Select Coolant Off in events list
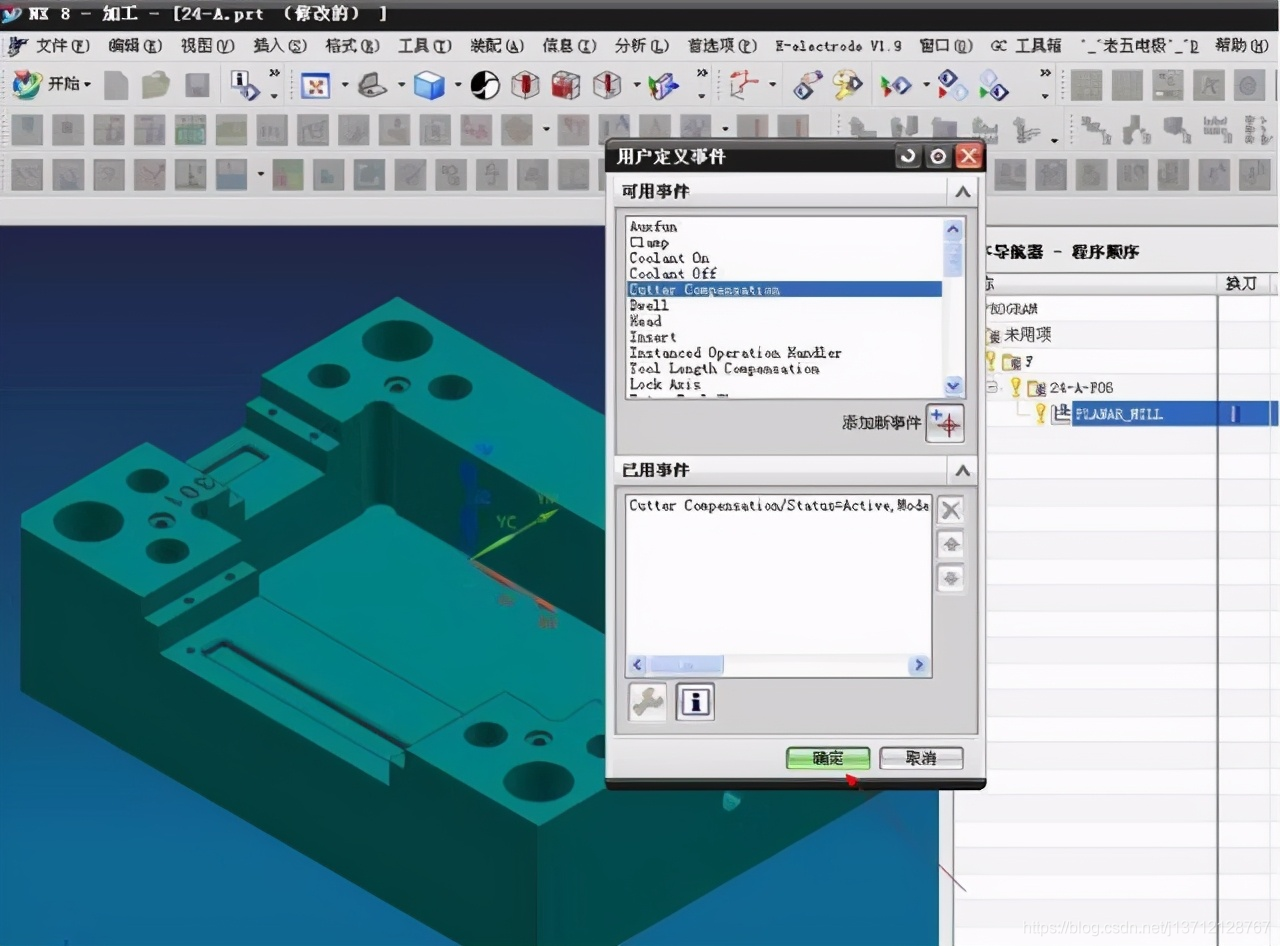Image resolution: width=1280 pixels, height=946 pixels. tap(673, 273)
